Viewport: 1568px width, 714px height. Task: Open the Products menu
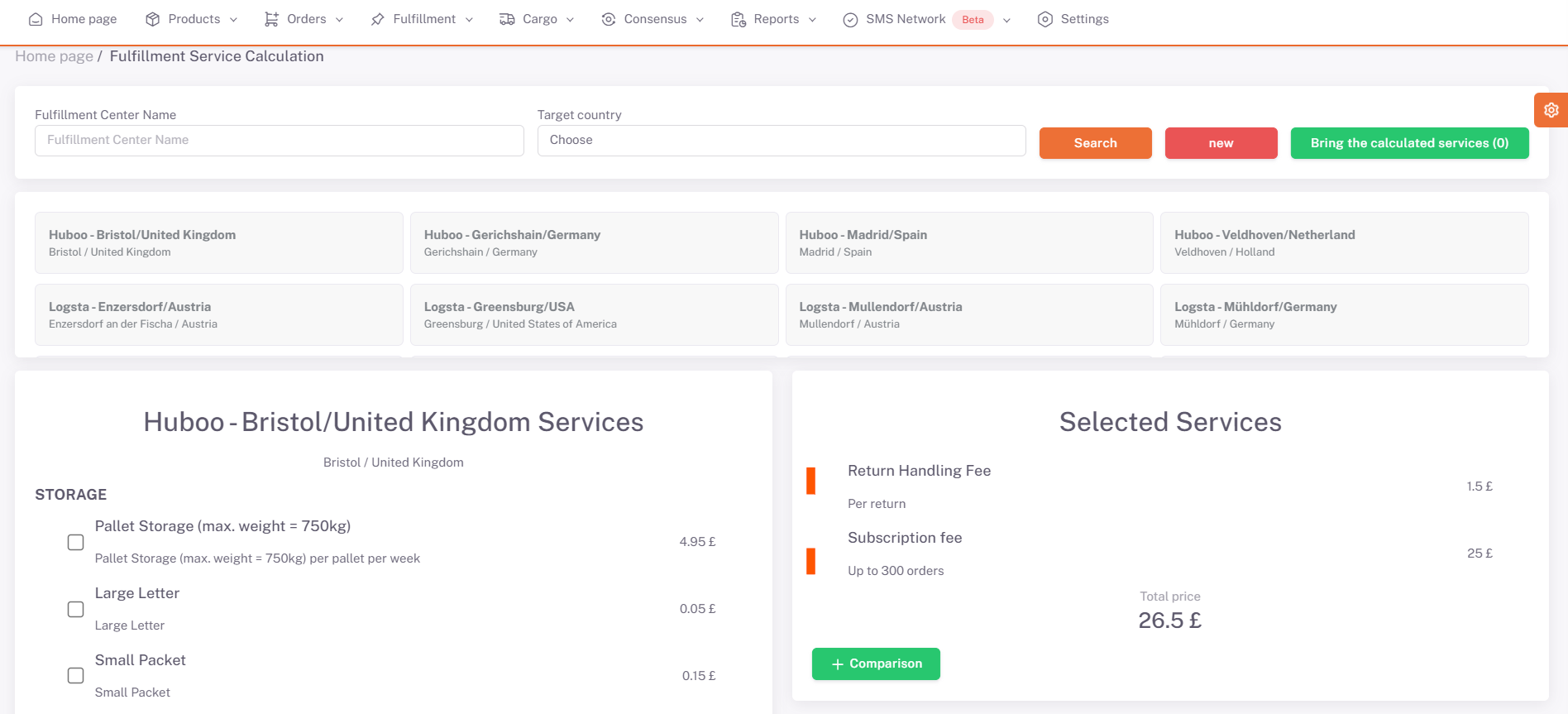click(191, 19)
